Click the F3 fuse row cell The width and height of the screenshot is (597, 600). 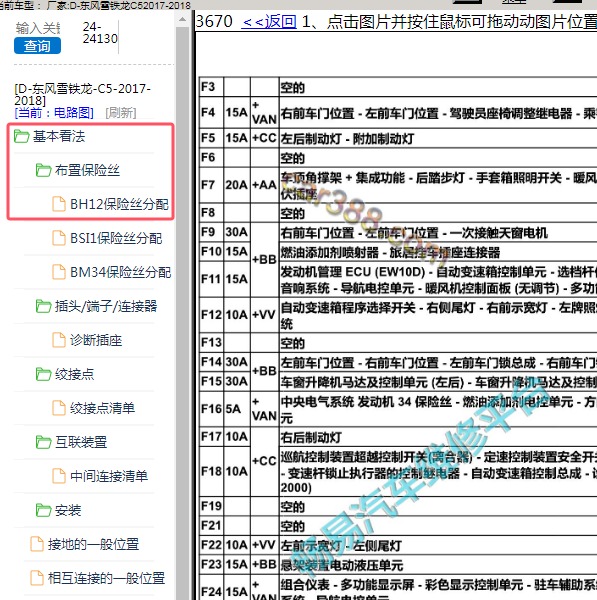212,87
